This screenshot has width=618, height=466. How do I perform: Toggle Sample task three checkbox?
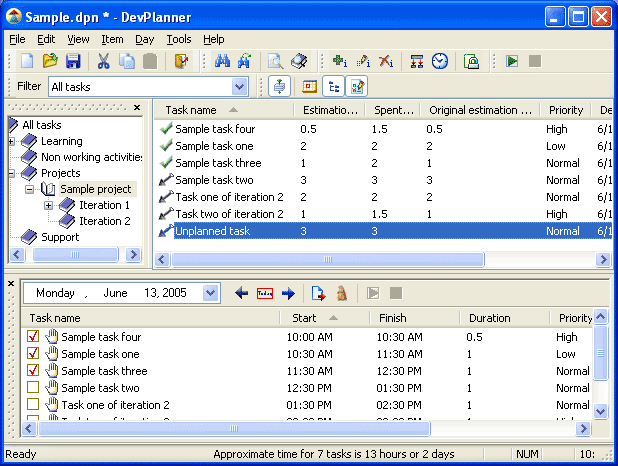coord(33,371)
